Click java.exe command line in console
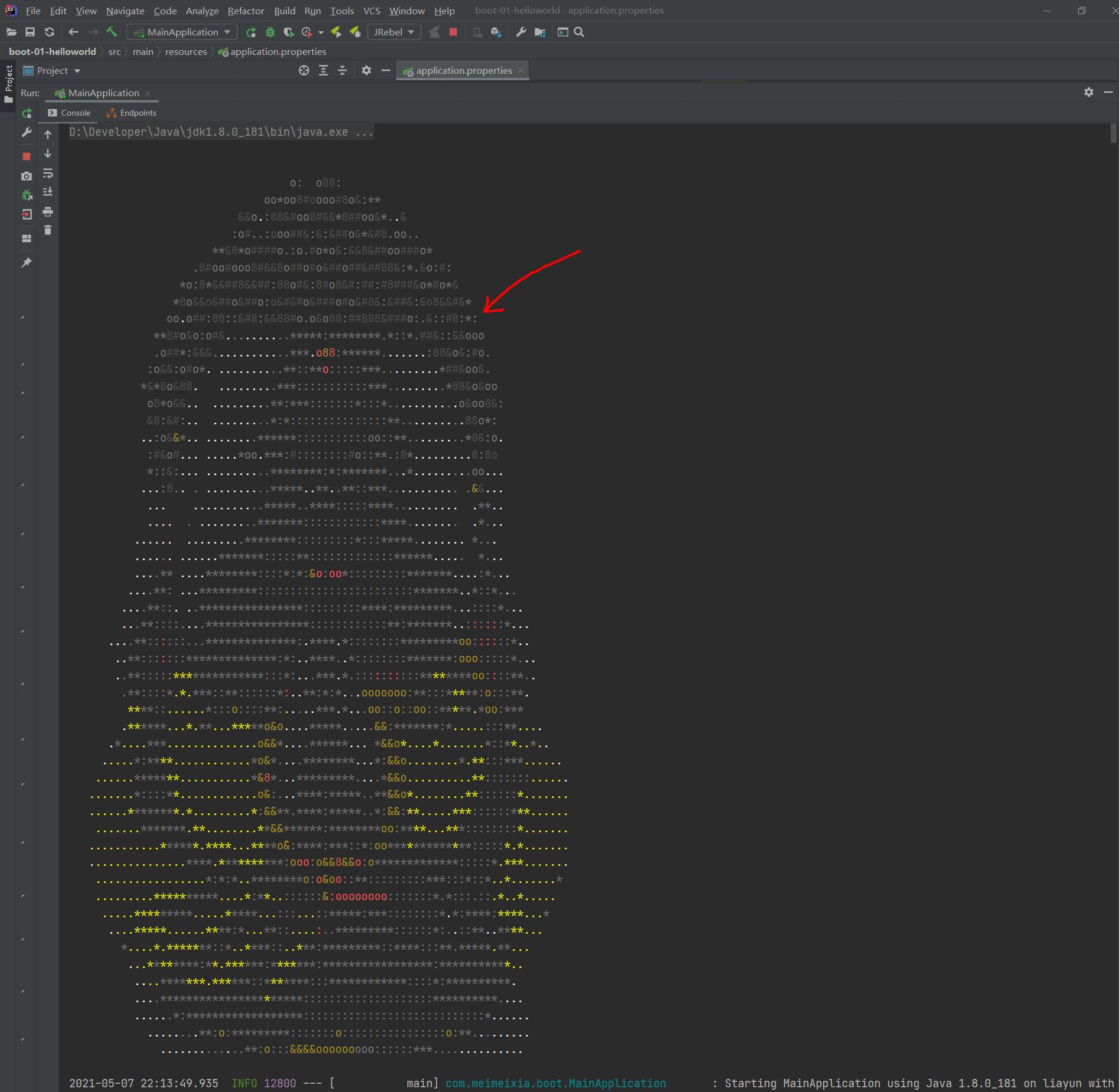 pyautogui.click(x=221, y=132)
